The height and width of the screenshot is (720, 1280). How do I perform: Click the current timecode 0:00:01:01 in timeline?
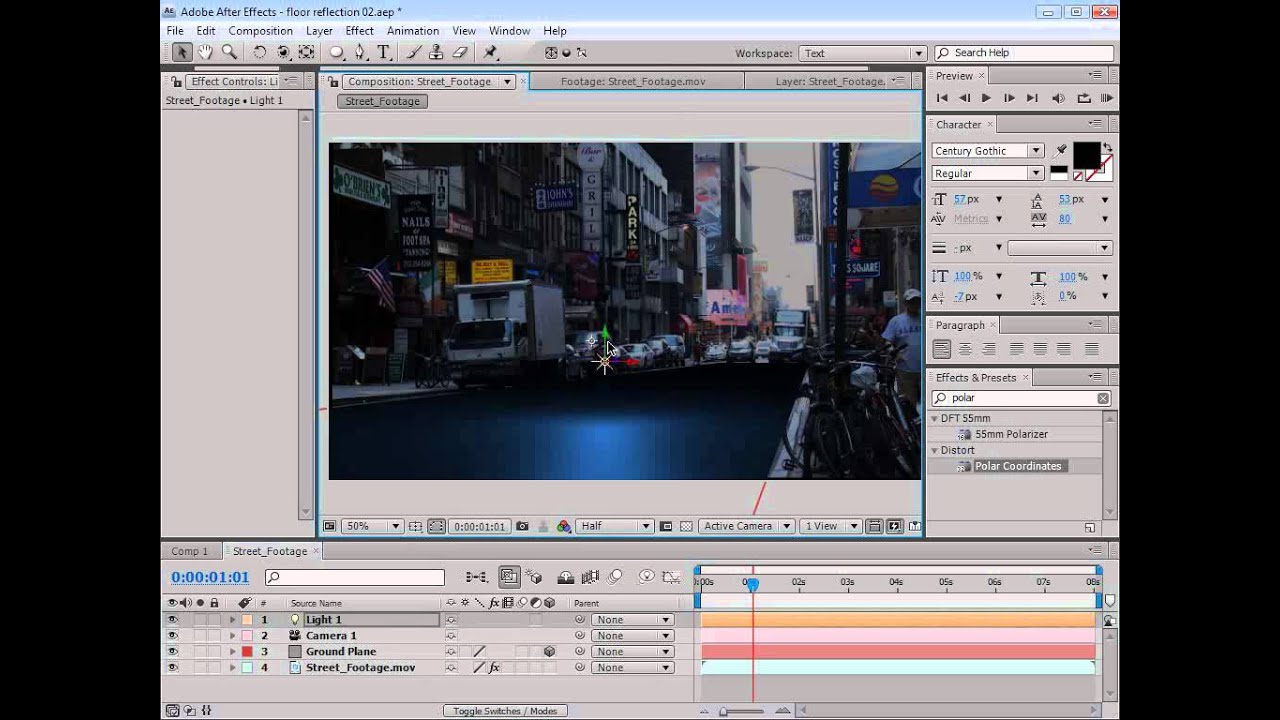click(x=210, y=577)
